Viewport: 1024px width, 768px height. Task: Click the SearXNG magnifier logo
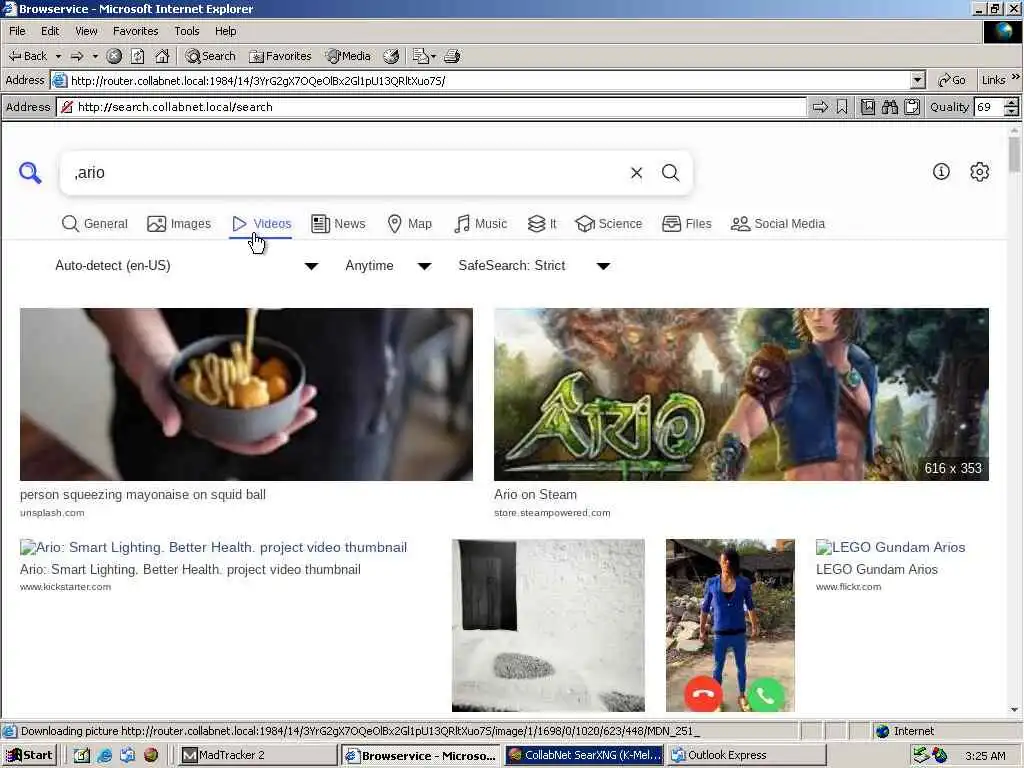[30, 173]
